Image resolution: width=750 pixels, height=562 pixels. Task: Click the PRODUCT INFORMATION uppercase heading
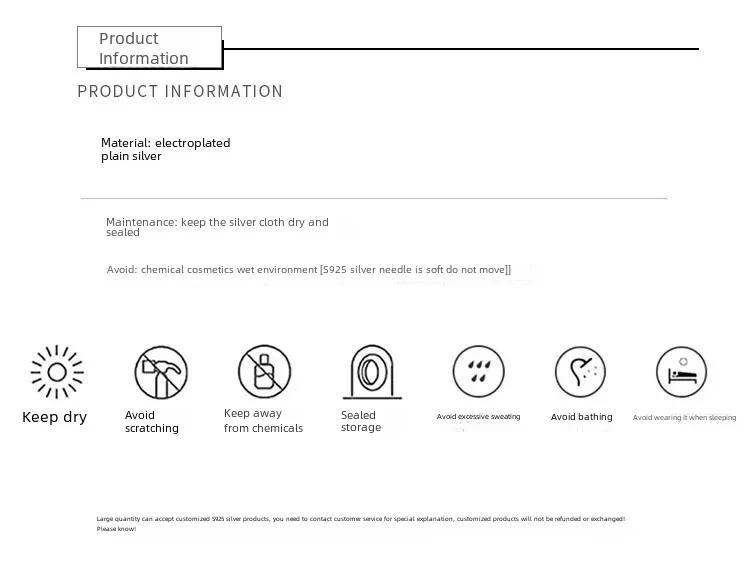point(180,91)
